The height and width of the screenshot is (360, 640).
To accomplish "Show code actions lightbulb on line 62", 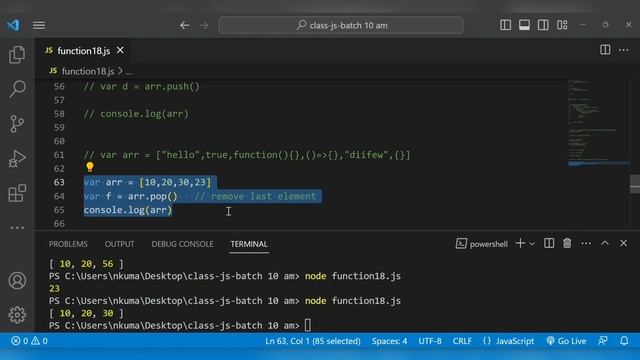I will point(90,167).
